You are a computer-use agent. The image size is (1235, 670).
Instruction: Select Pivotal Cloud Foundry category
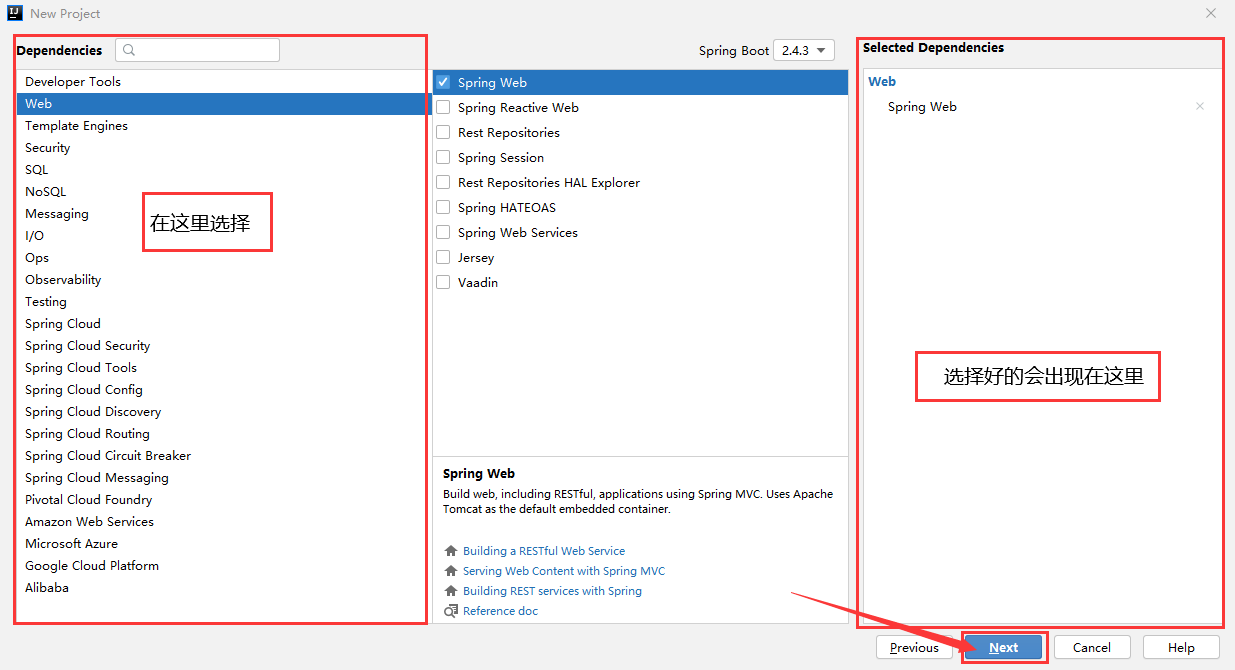(222, 500)
